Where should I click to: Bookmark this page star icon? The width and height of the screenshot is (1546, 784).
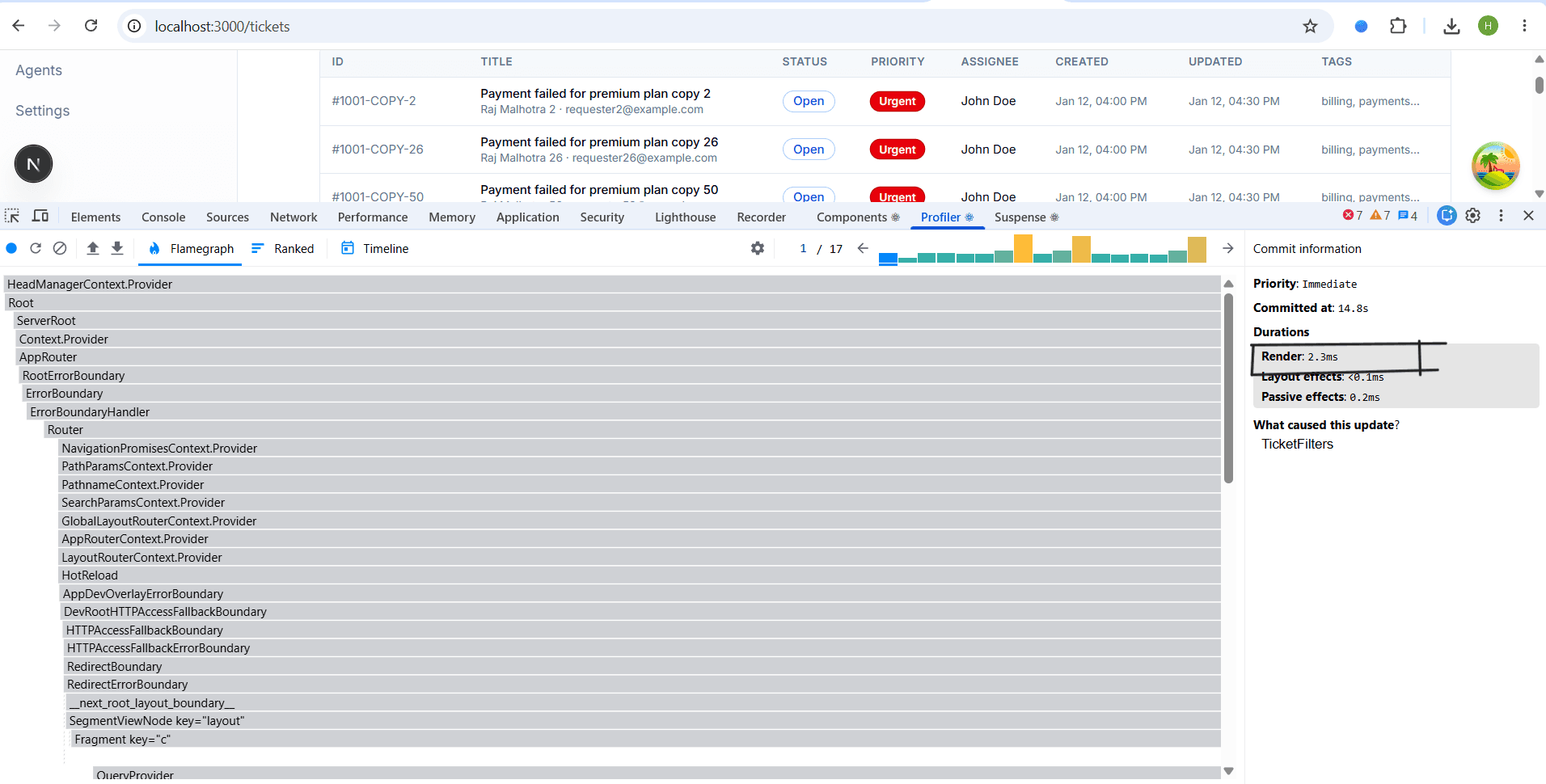[1311, 26]
